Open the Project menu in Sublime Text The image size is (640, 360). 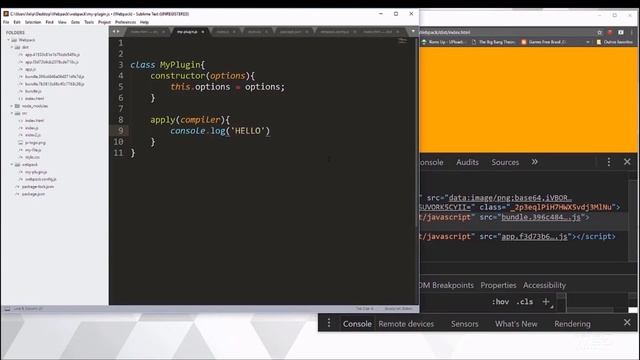click(104, 22)
